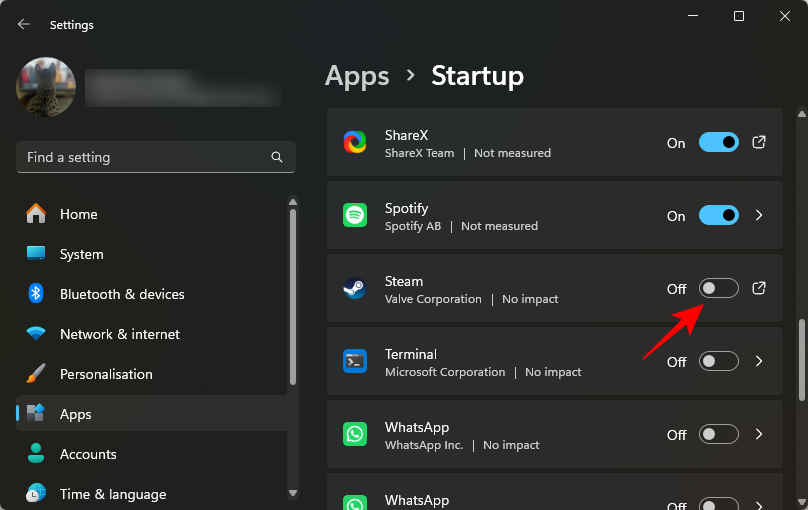Maximize the Settings window

738,16
